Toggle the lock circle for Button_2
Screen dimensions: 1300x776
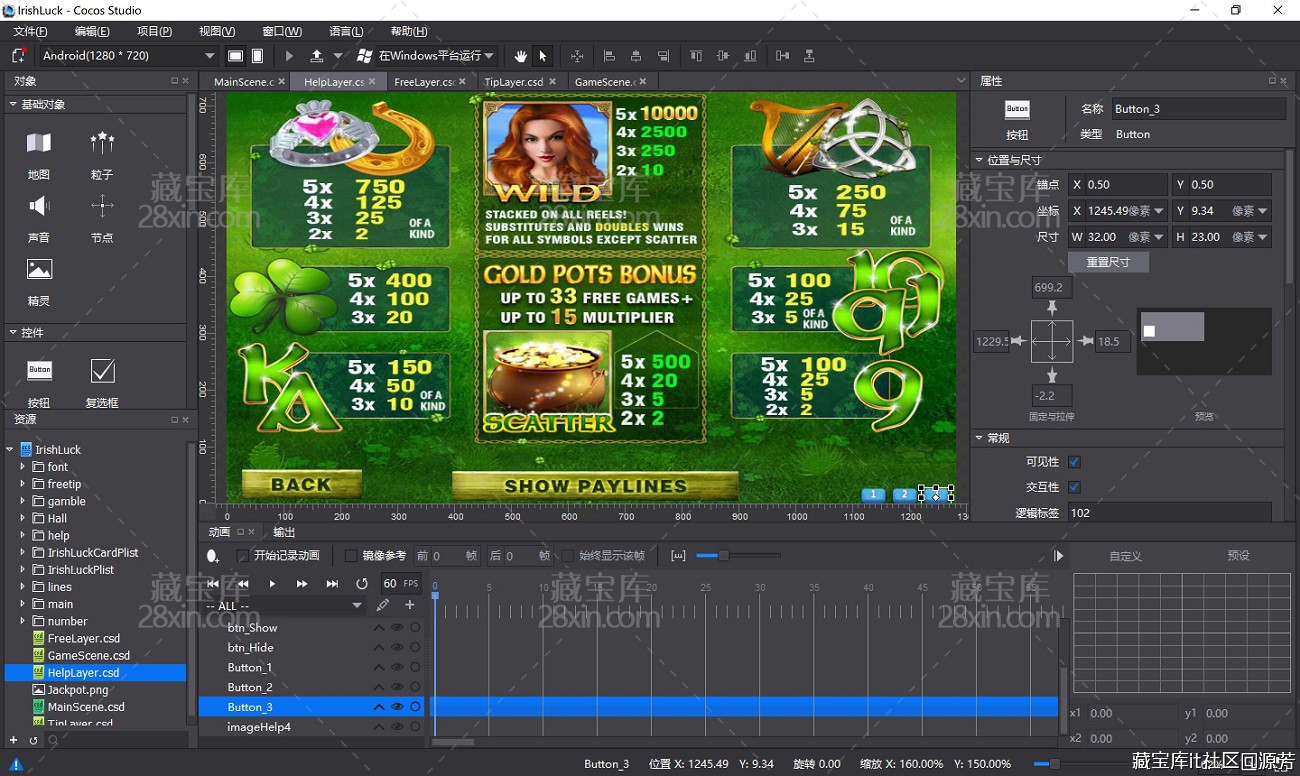415,687
